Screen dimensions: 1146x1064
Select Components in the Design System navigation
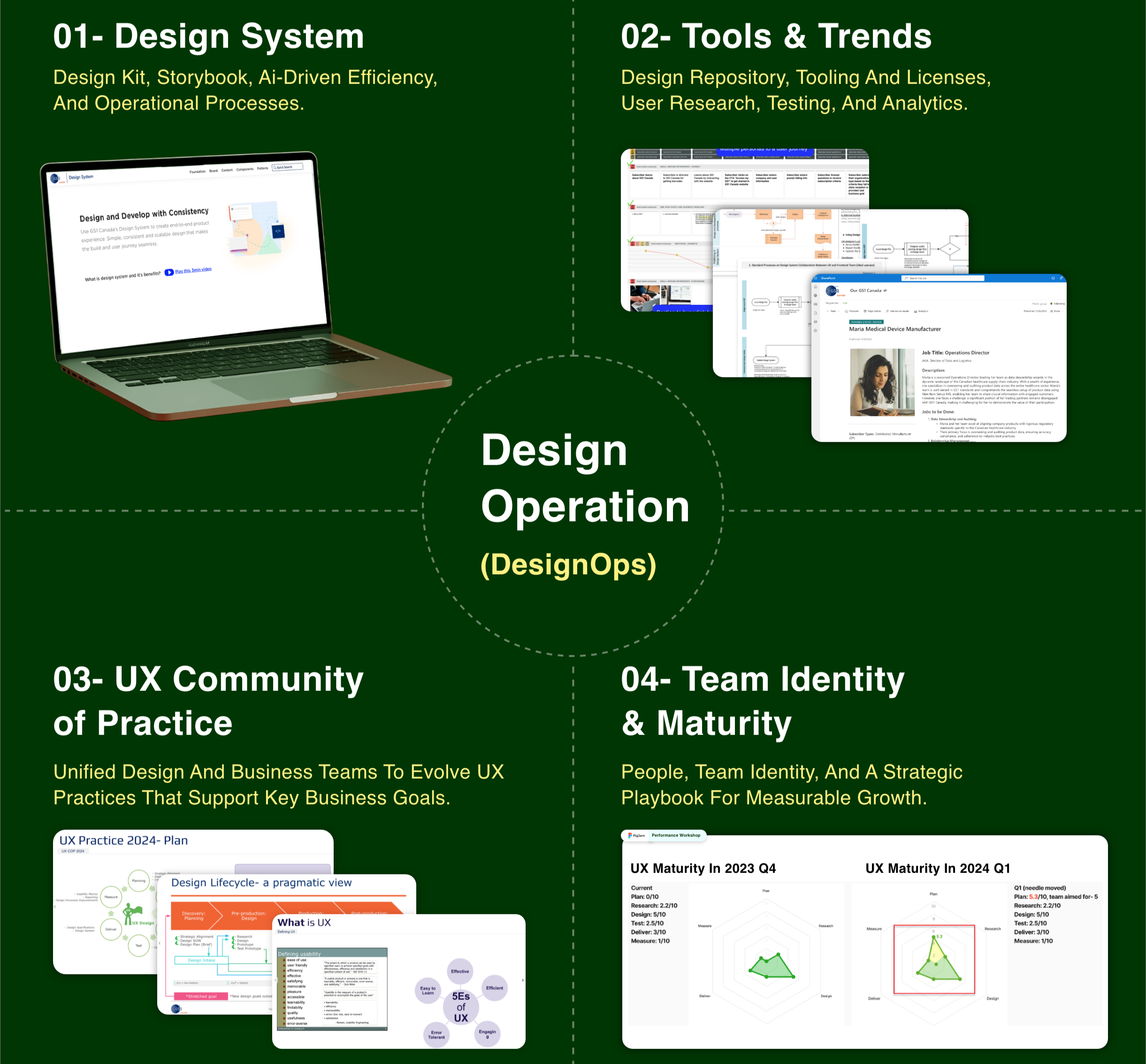click(245, 169)
